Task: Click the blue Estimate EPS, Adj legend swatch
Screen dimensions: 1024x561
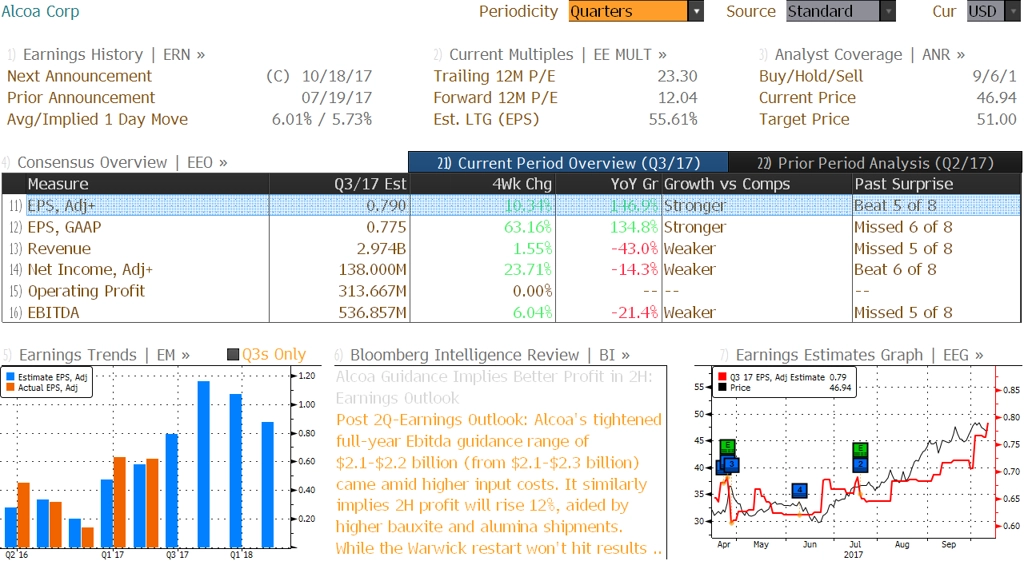Action: tap(10, 377)
